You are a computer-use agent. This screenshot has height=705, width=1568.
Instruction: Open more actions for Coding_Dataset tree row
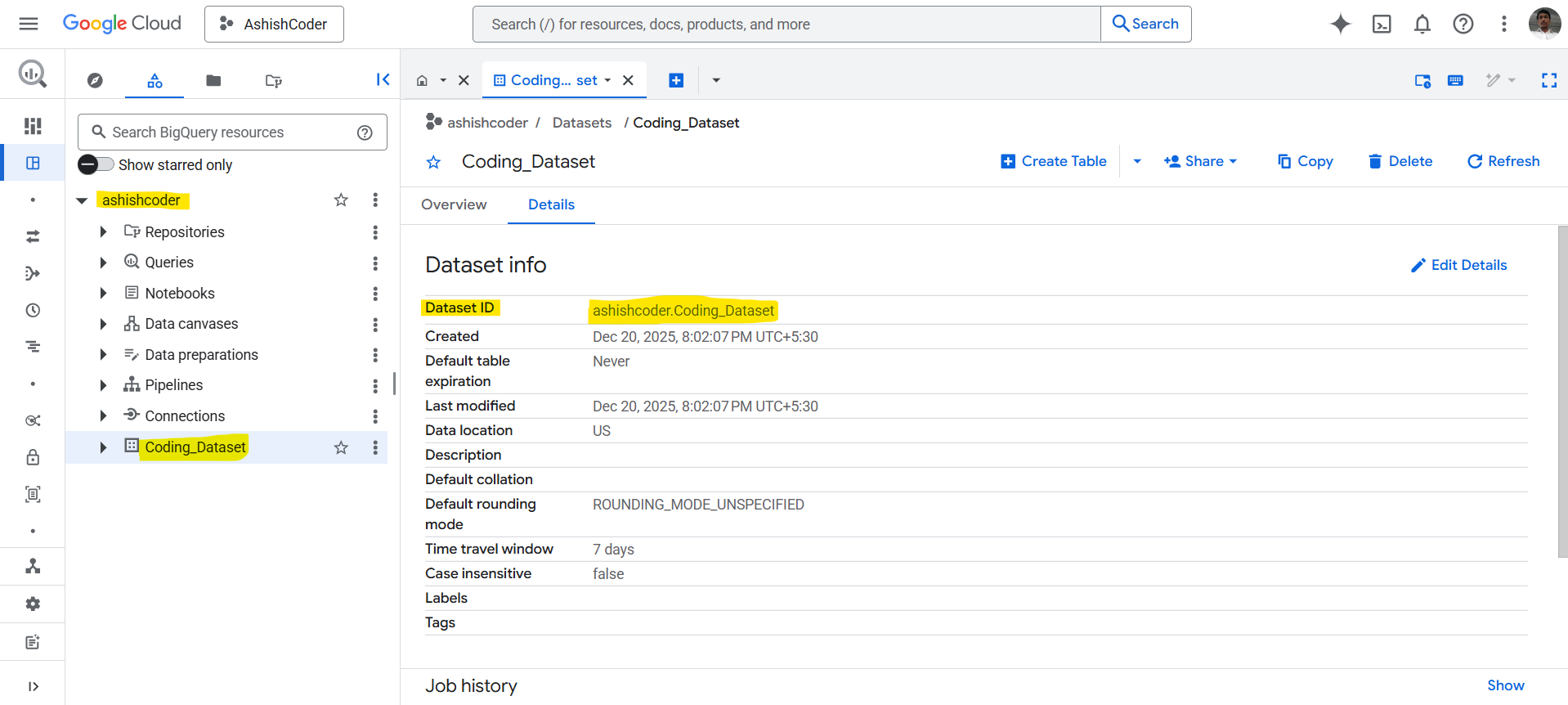pos(375,447)
